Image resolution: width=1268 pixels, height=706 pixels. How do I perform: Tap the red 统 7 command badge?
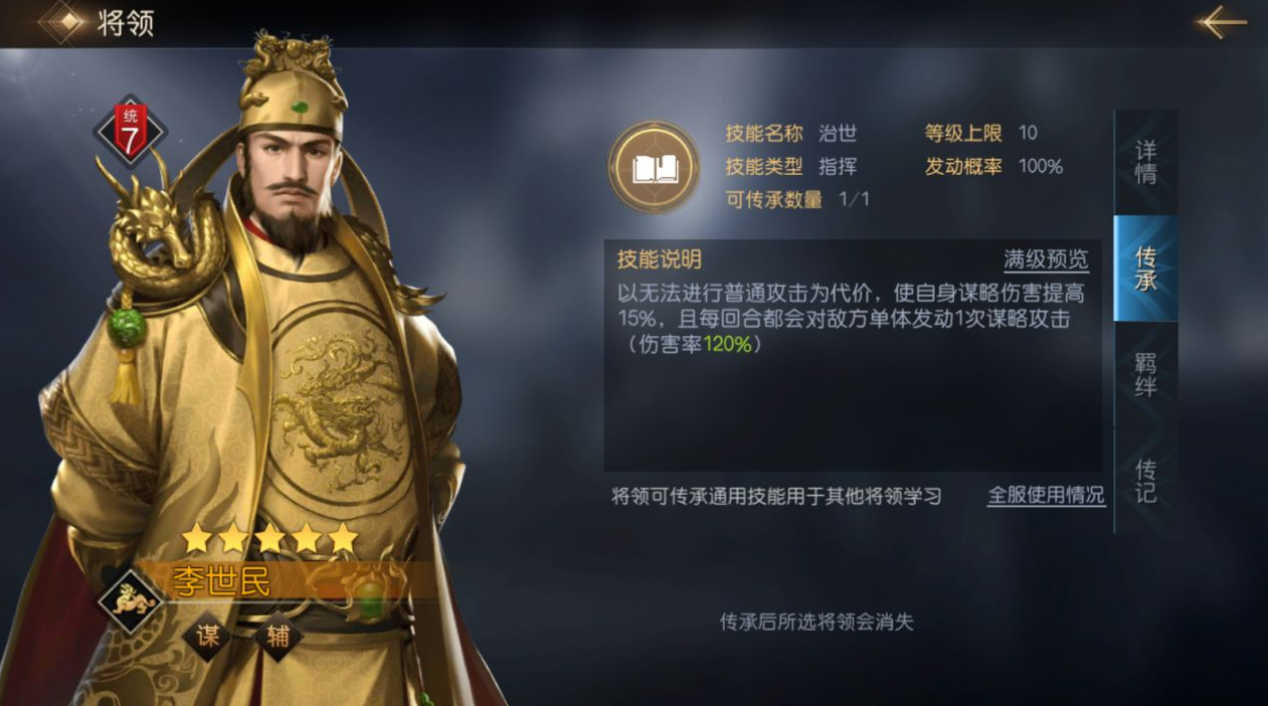(x=130, y=131)
